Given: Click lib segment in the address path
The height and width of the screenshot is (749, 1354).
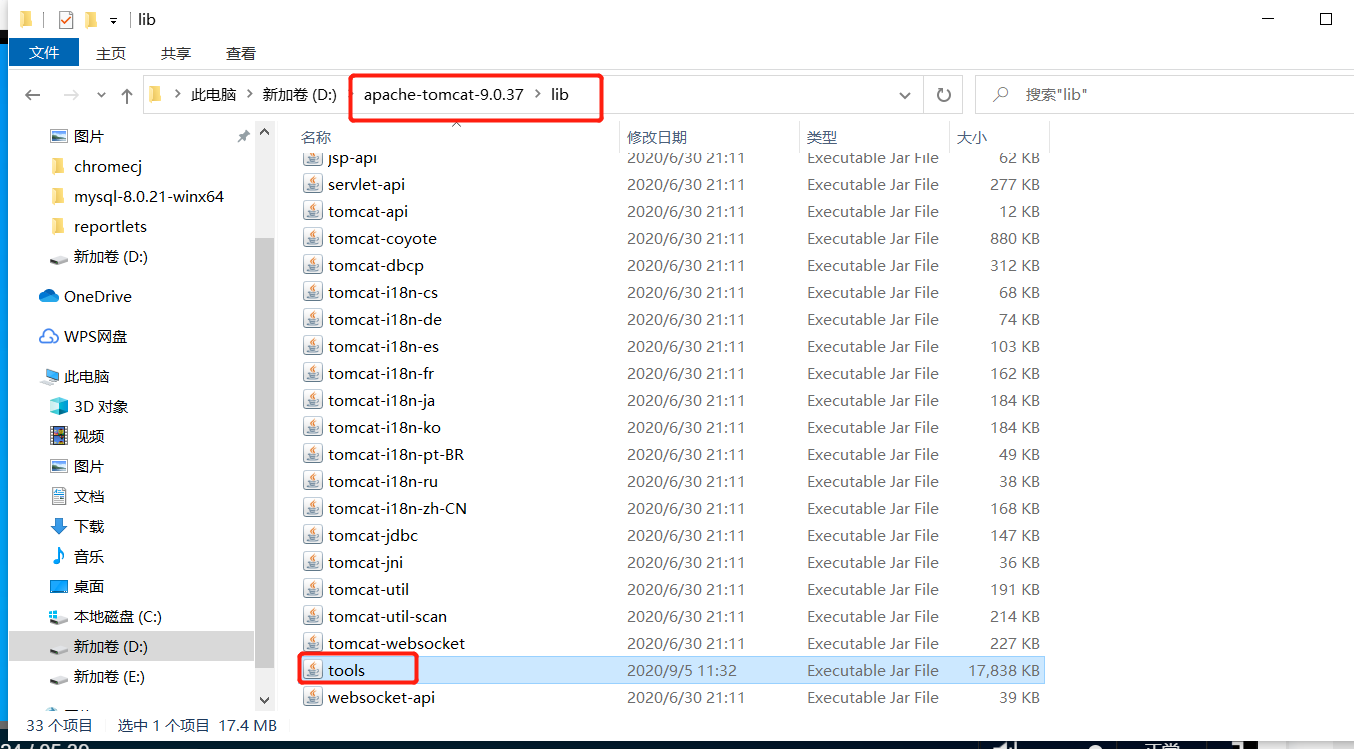Looking at the screenshot, I should coord(559,95).
